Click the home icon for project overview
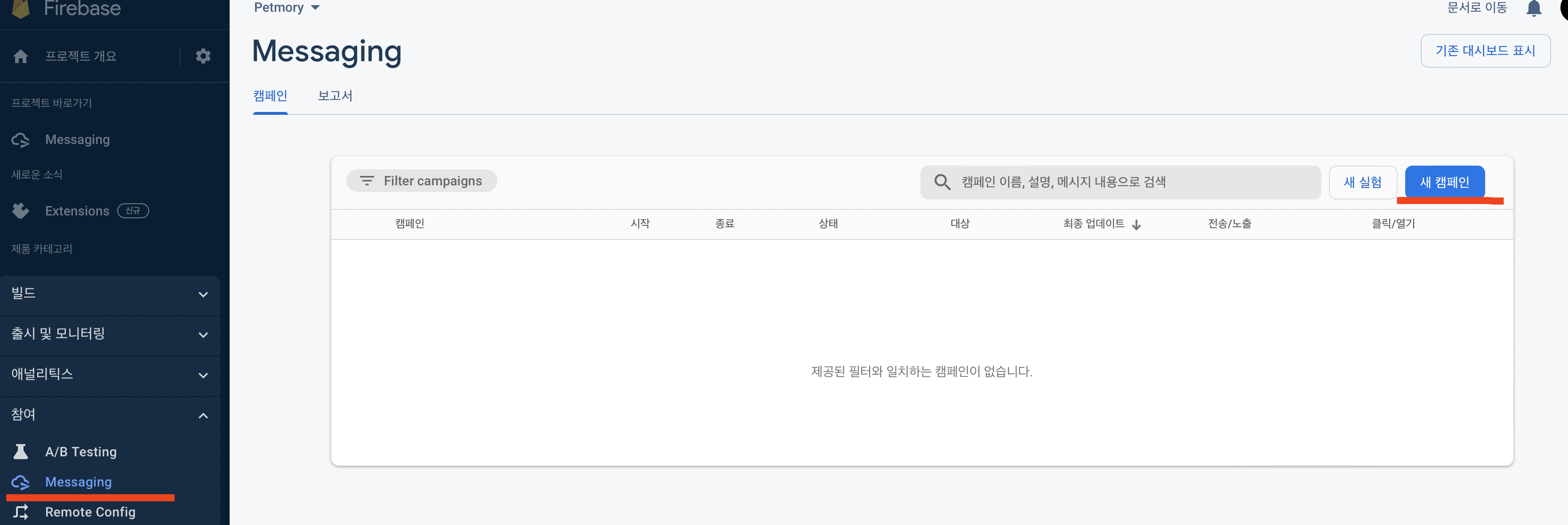This screenshot has height=525, width=1568. (21, 56)
